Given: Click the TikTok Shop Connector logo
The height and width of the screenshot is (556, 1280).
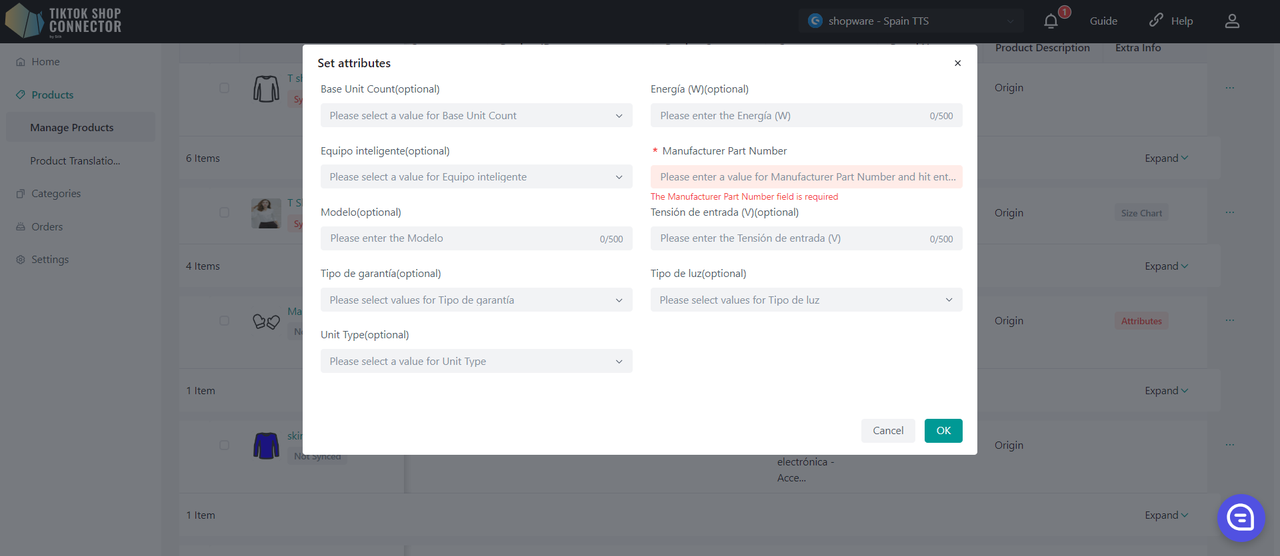Looking at the screenshot, I should [x=64, y=21].
